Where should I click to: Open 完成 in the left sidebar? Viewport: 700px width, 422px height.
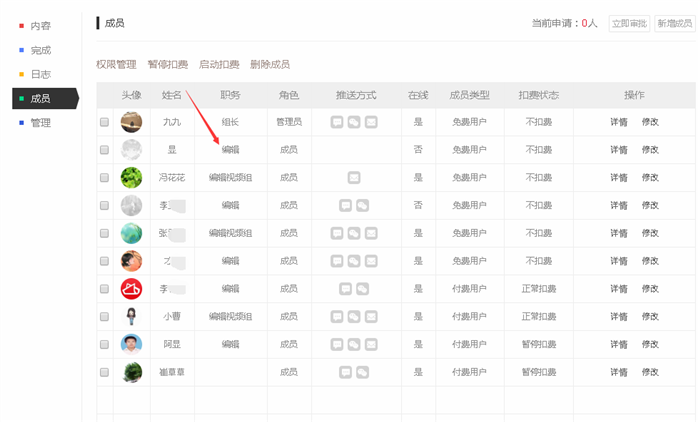coord(40,50)
